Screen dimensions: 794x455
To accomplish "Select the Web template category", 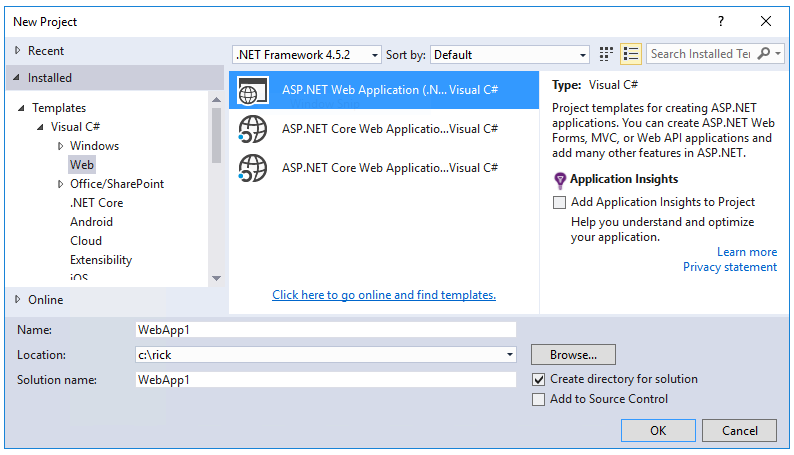I will pos(82,165).
